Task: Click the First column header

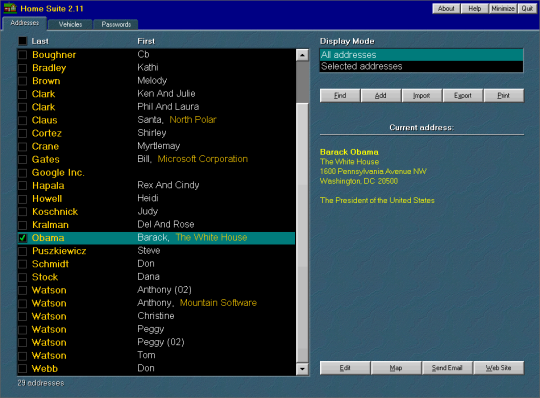Action: pyautogui.click(x=146, y=41)
